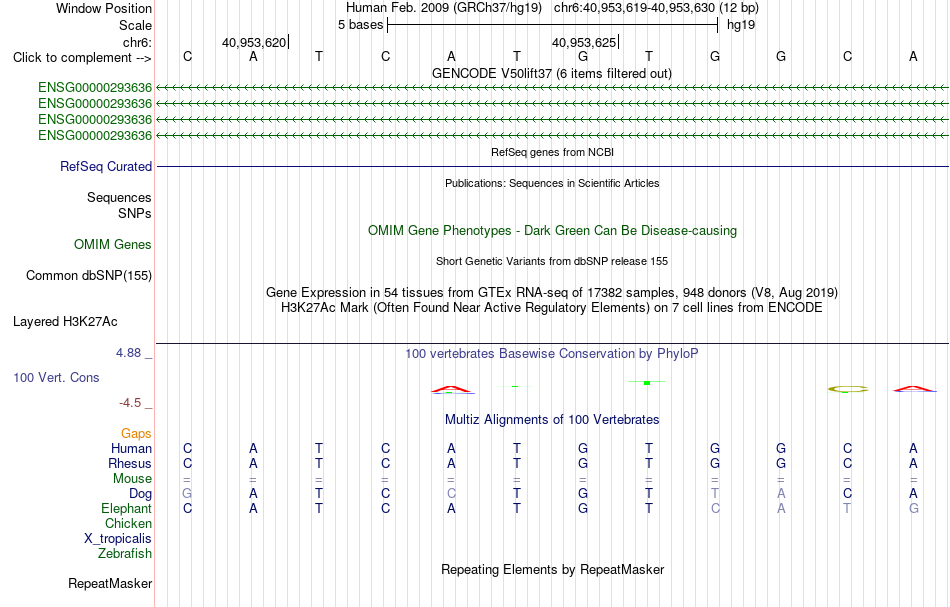
Task: Click the 4.88 PhyloP upper axis value
Action: pyautogui.click(x=128, y=353)
